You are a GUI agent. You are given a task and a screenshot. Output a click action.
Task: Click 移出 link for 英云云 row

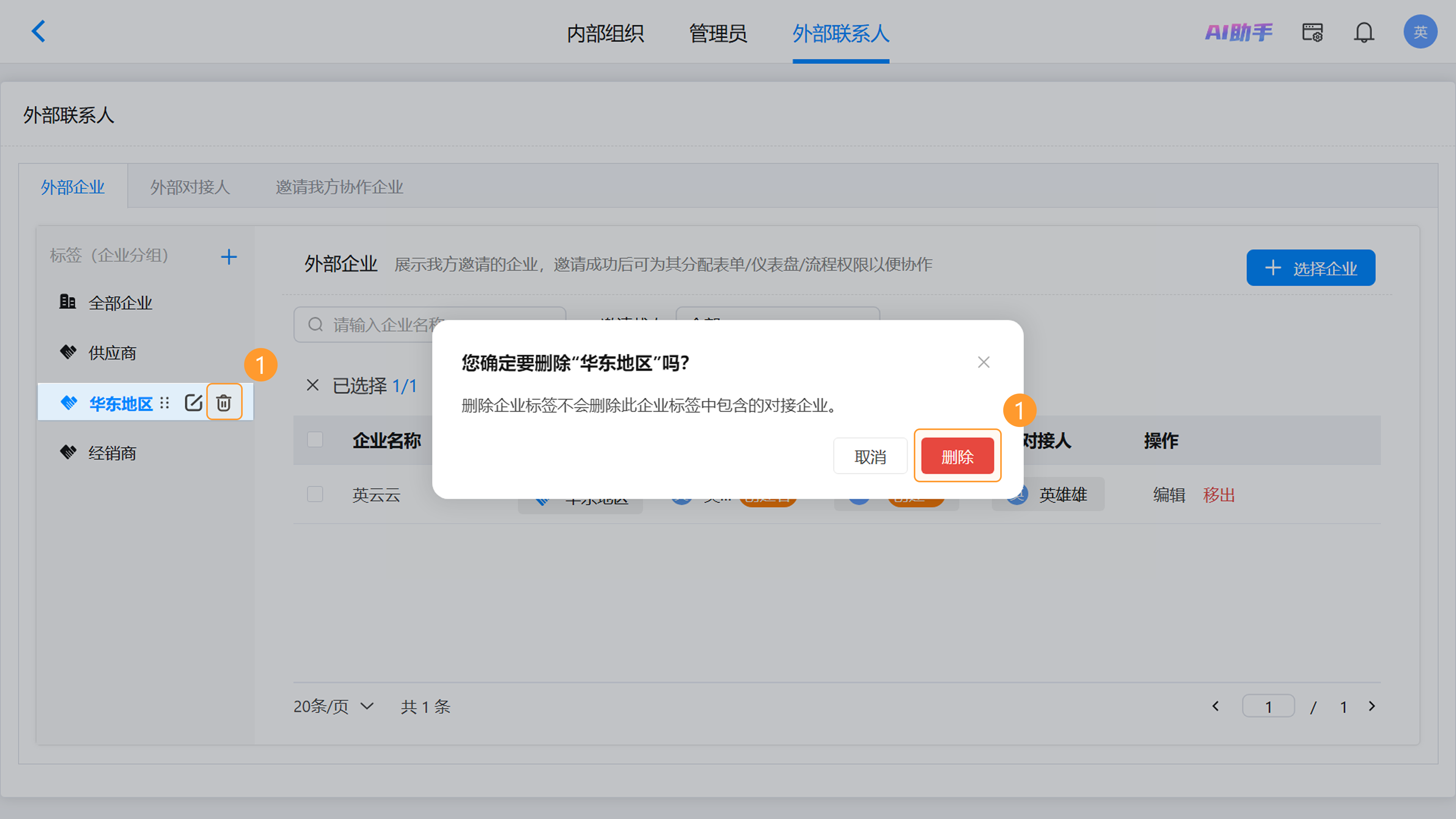click(1219, 495)
